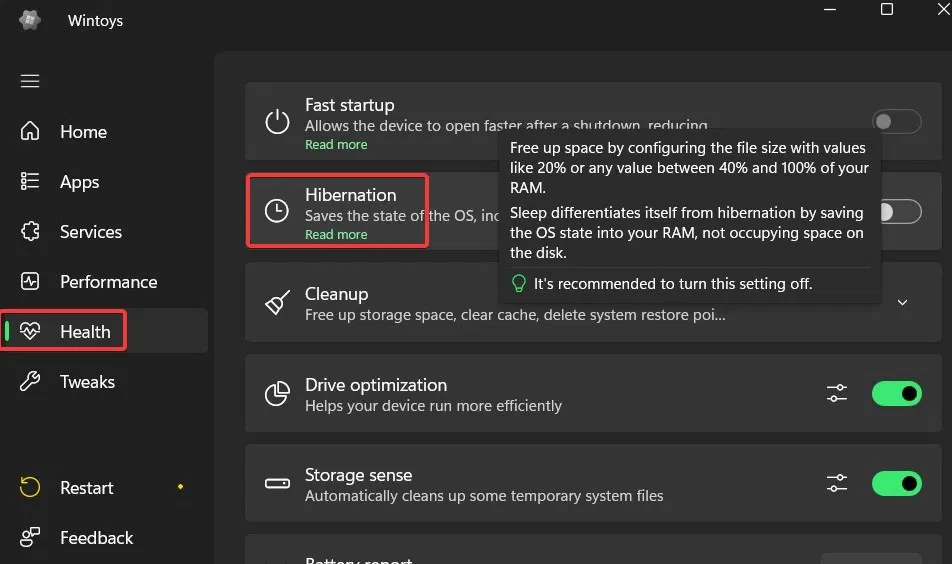Open Storage sense settings sliders icon
The height and width of the screenshot is (564, 952).
coord(837,484)
